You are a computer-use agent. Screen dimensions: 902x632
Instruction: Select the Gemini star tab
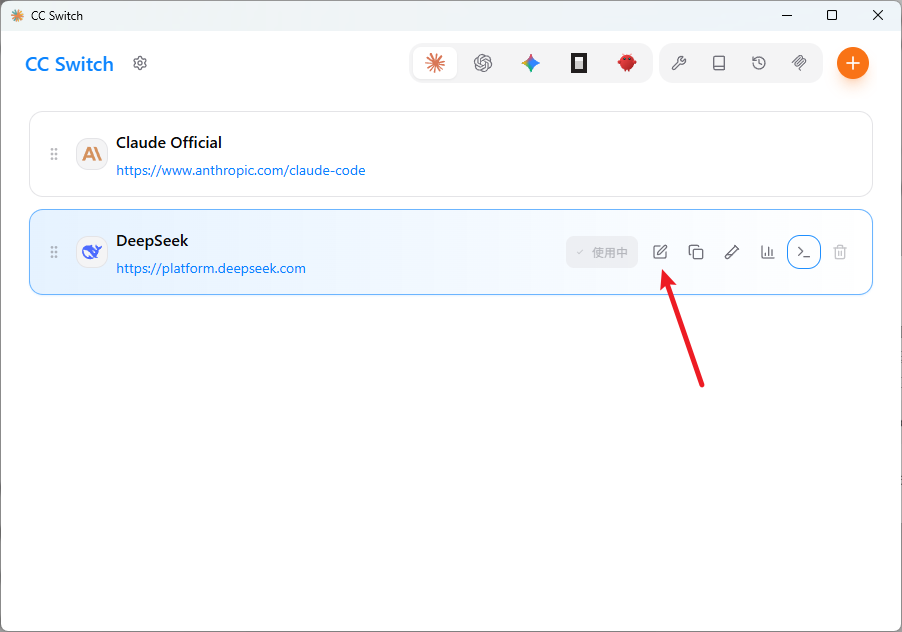pos(530,63)
